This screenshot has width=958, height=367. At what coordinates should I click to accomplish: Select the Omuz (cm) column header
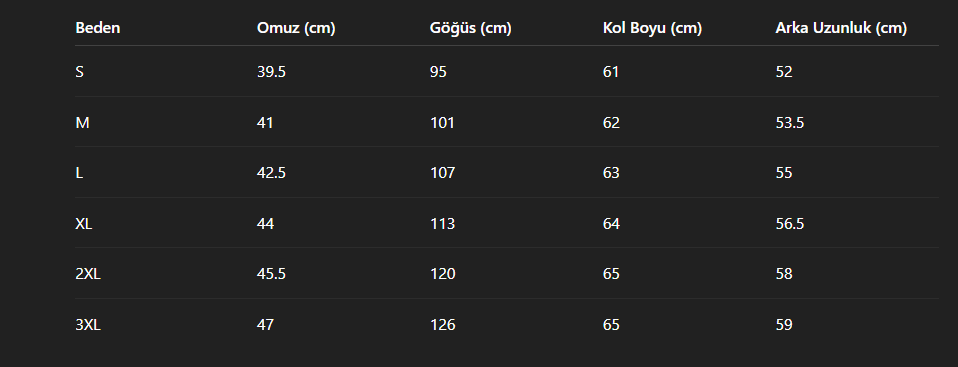296,28
